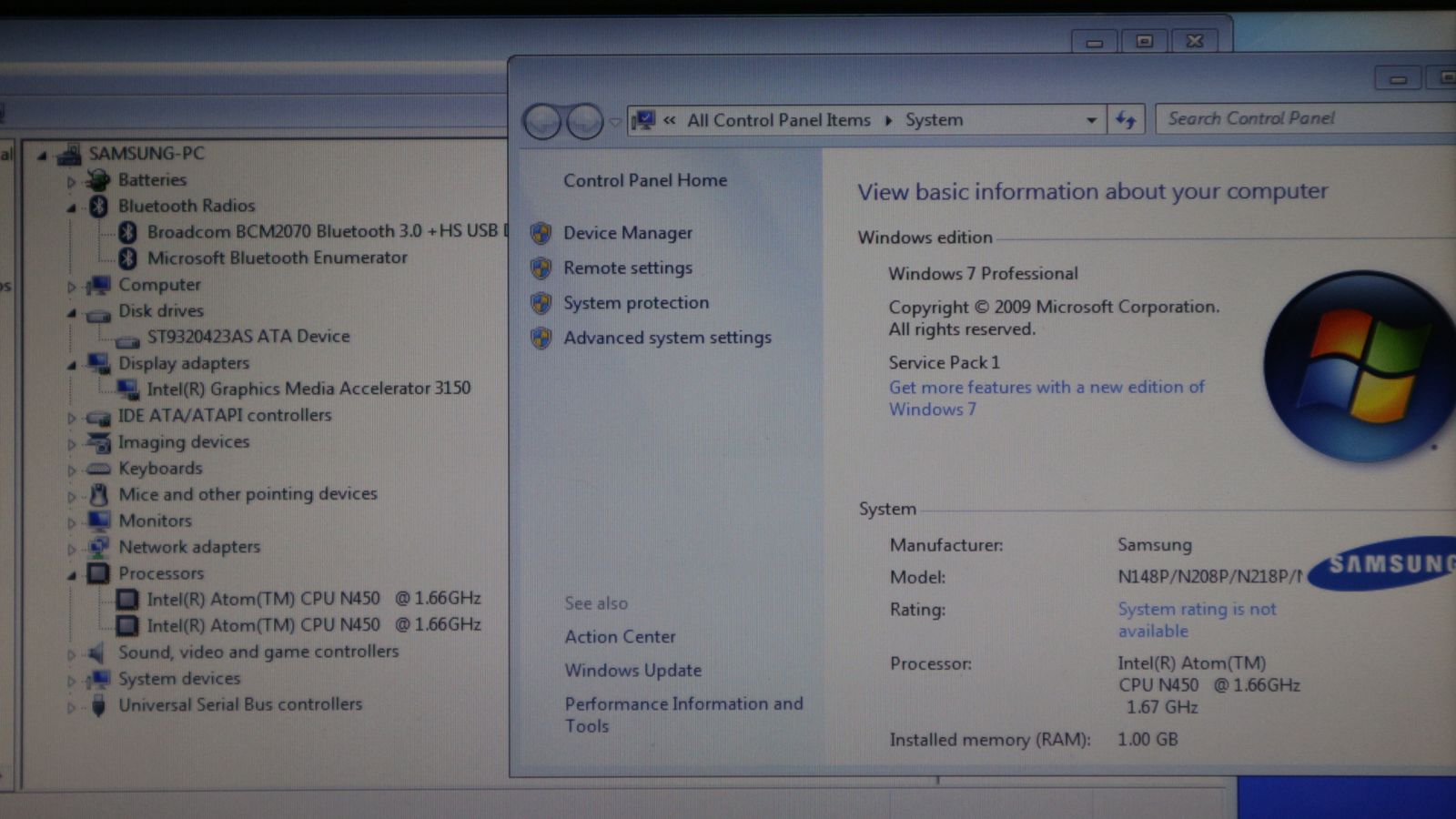
Task: Open Advanced system settings
Action: [667, 338]
